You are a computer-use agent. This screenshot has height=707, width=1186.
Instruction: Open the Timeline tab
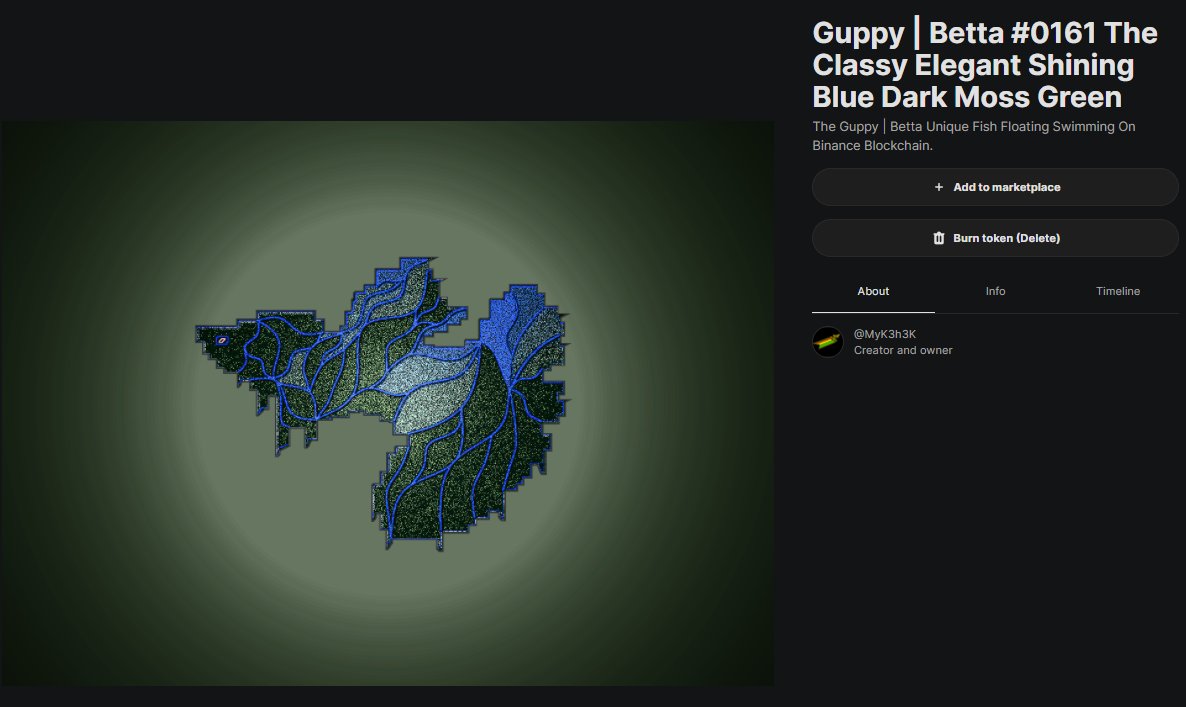pos(1118,291)
